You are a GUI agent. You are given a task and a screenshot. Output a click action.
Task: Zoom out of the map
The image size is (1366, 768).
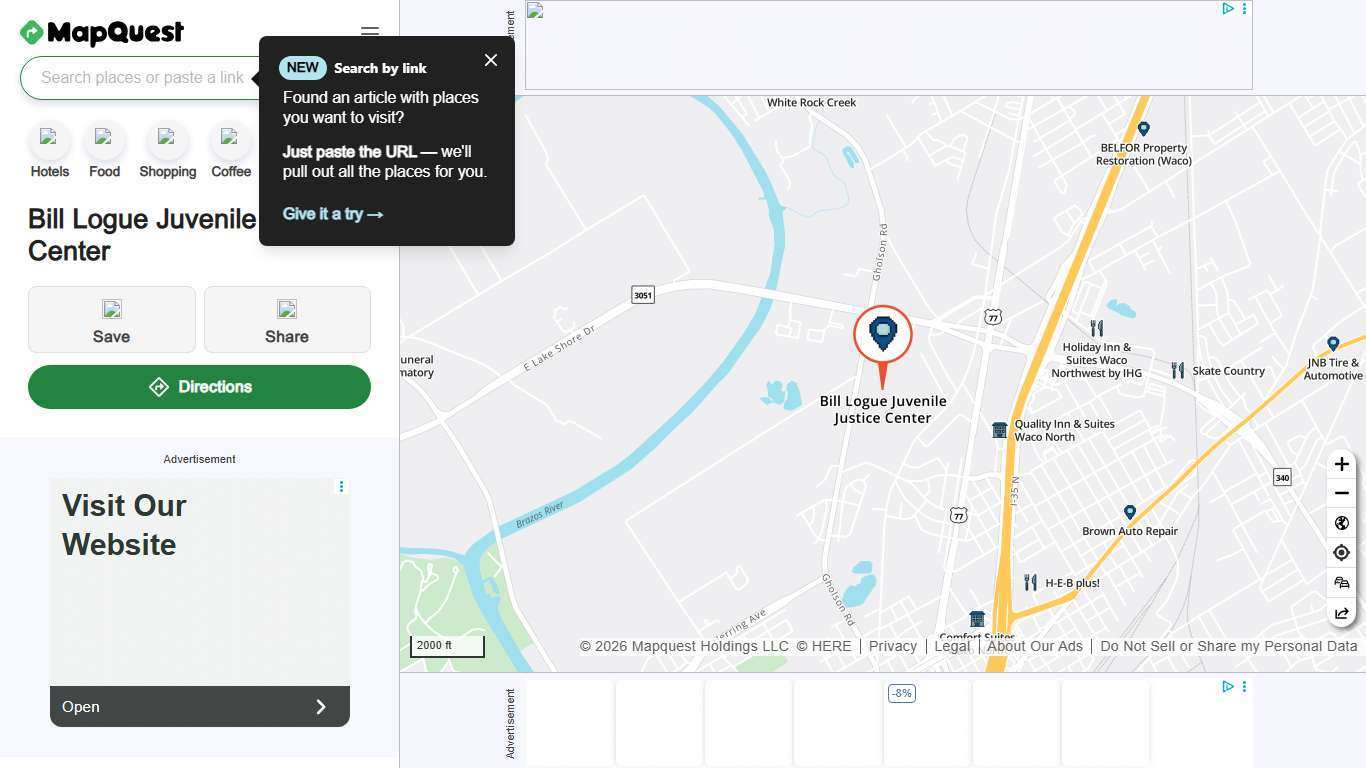pos(1342,493)
